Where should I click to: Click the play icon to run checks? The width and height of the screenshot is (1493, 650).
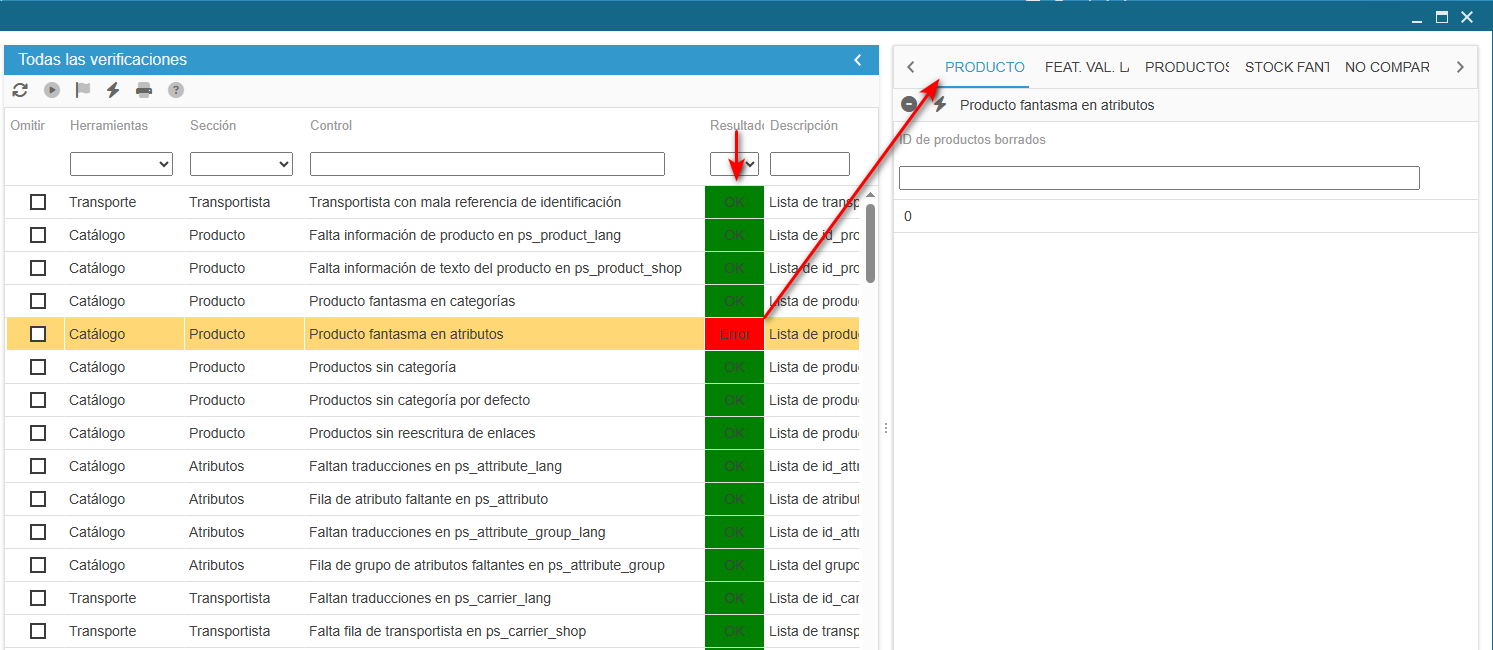point(52,90)
